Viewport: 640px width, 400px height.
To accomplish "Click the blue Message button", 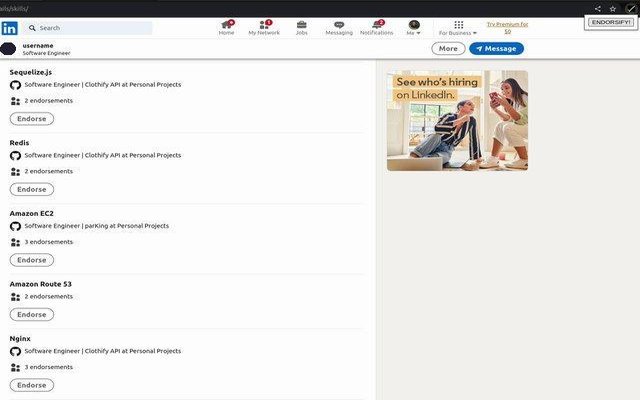I will pyautogui.click(x=496, y=49).
